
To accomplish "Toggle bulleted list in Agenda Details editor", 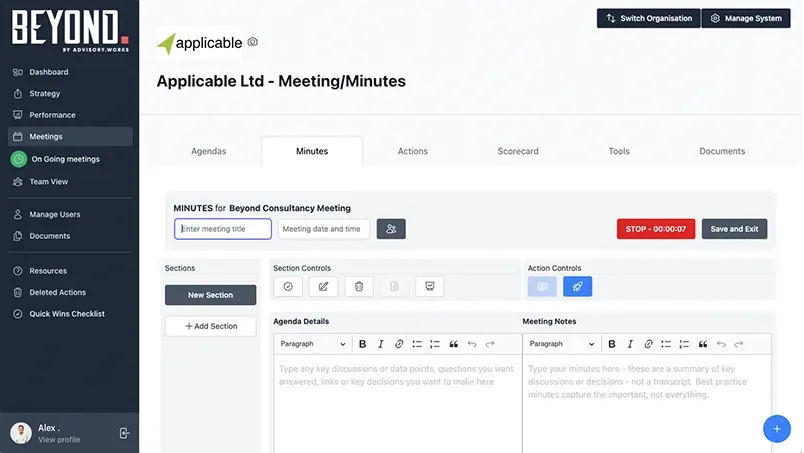I will pos(417,344).
